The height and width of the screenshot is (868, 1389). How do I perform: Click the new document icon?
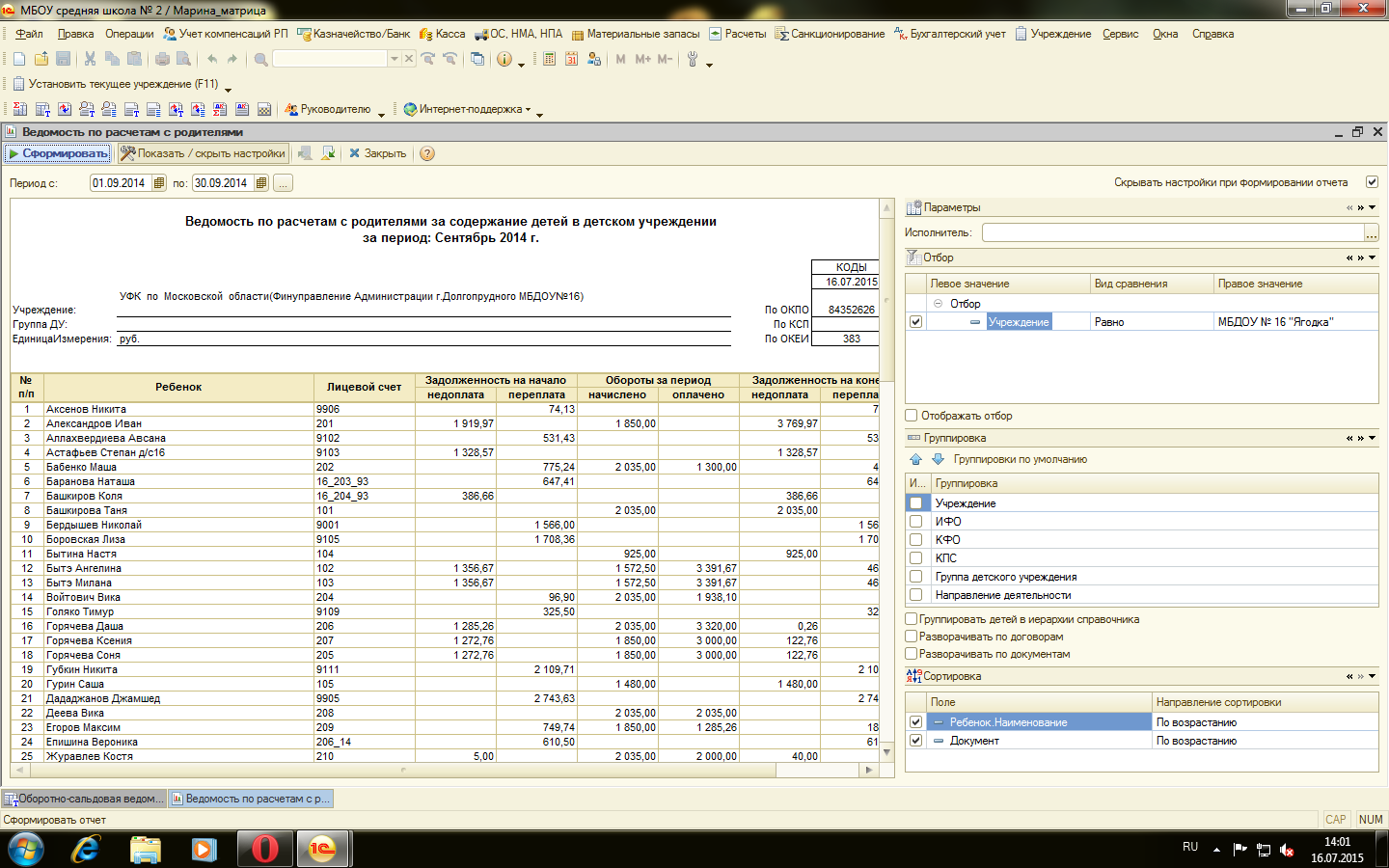[19, 59]
